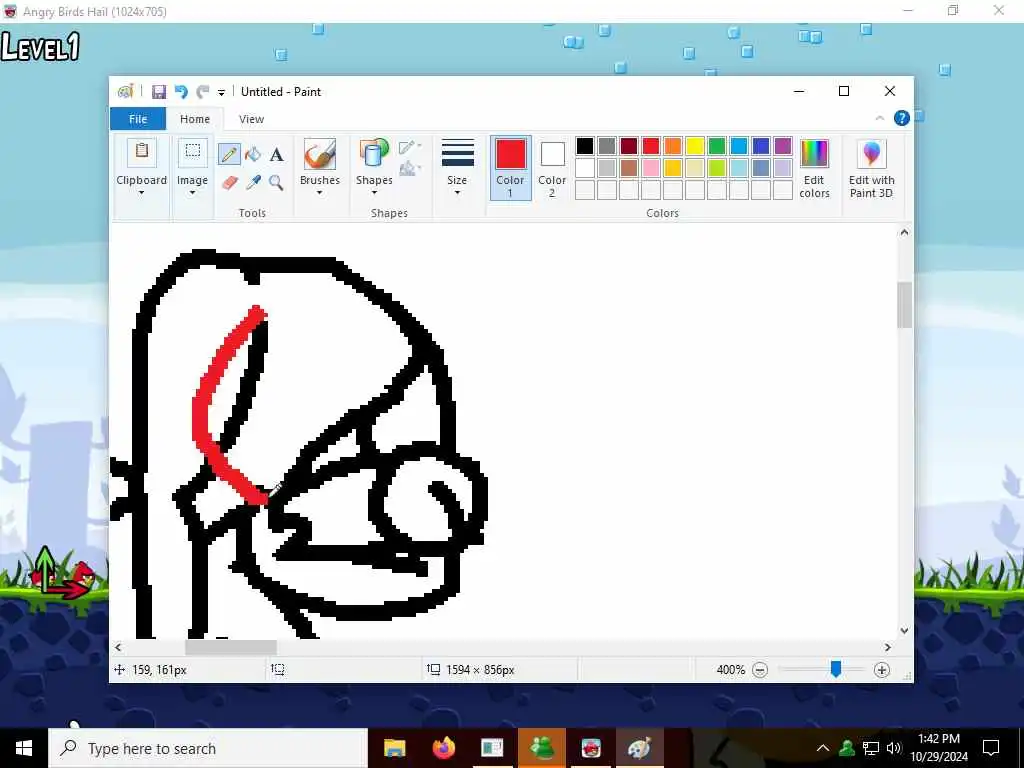Image resolution: width=1024 pixels, height=768 pixels.
Task: Open Customize Quick Access Toolbar dropdown
Action: click(x=221, y=93)
